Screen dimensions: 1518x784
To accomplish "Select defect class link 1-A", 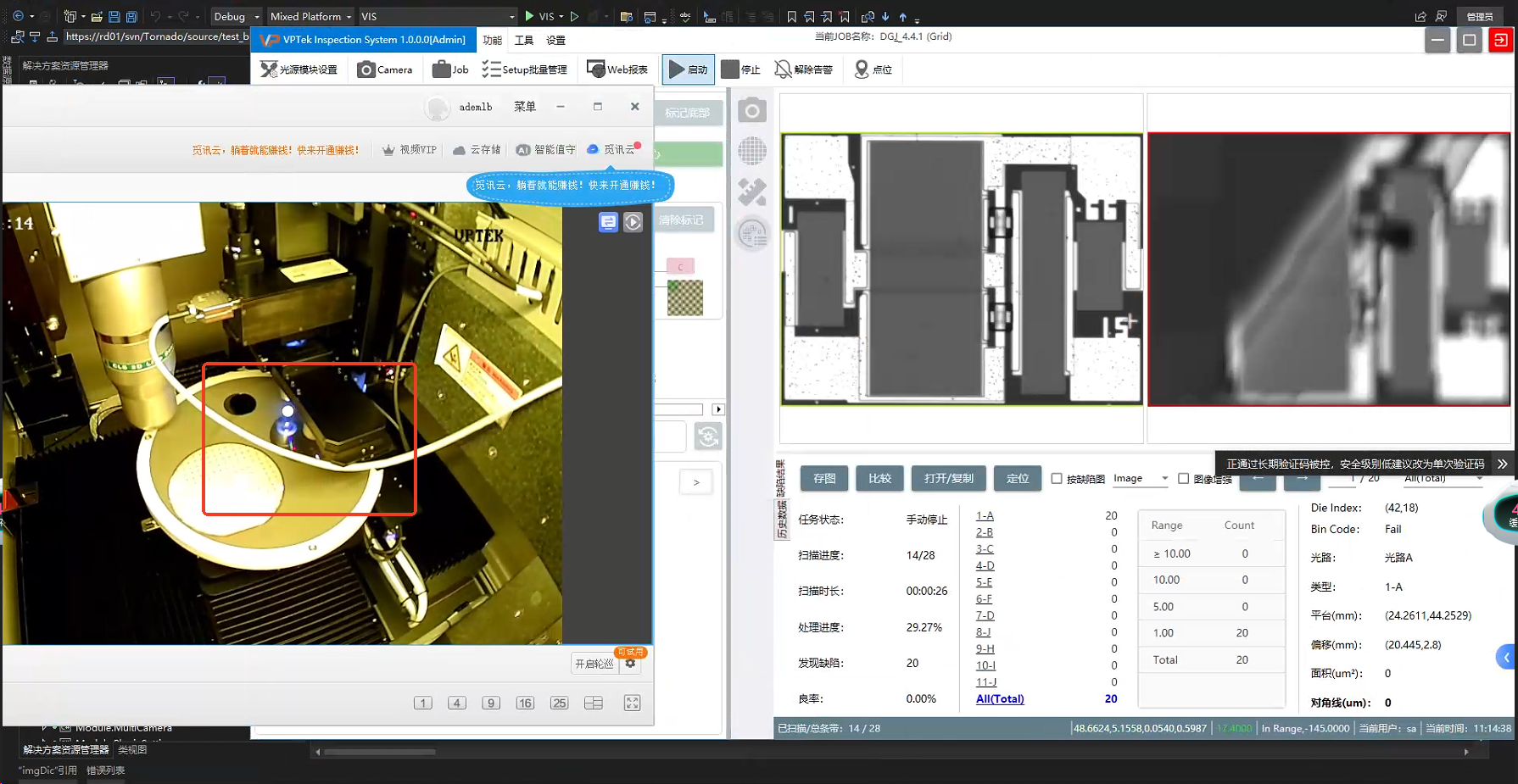I will (985, 515).
